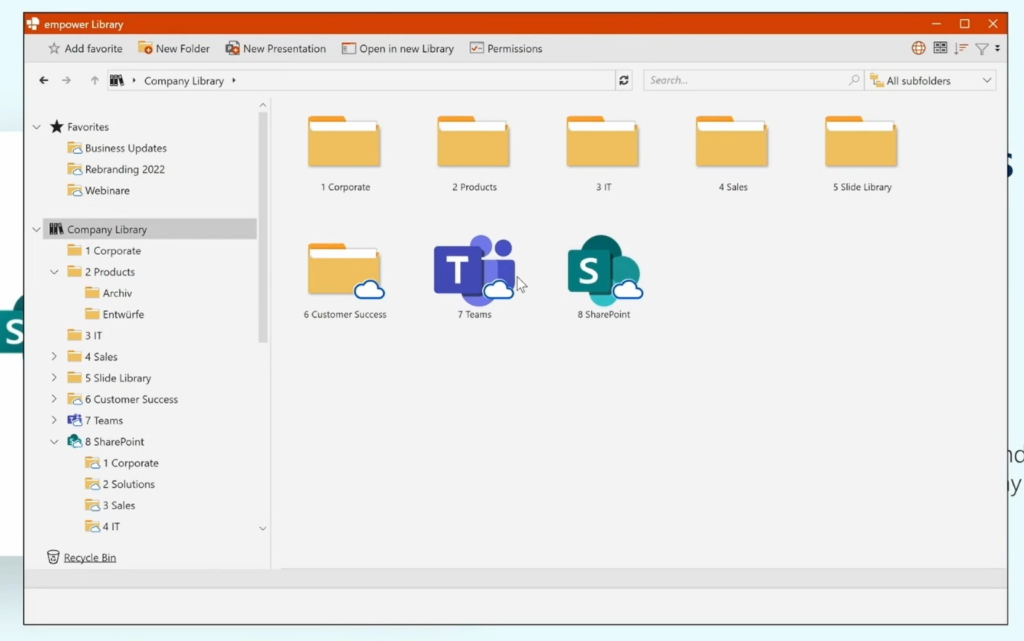Click Open in new Library
This screenshot has width=1024, height=641.
coord(397,48)
